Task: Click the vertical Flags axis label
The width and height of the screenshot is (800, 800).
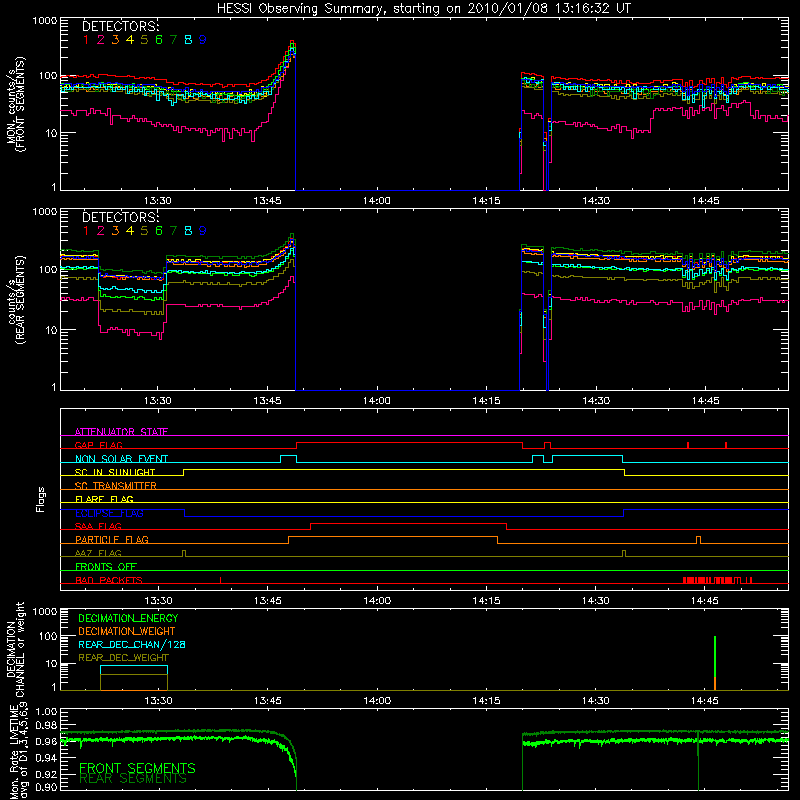Action: 40,499
